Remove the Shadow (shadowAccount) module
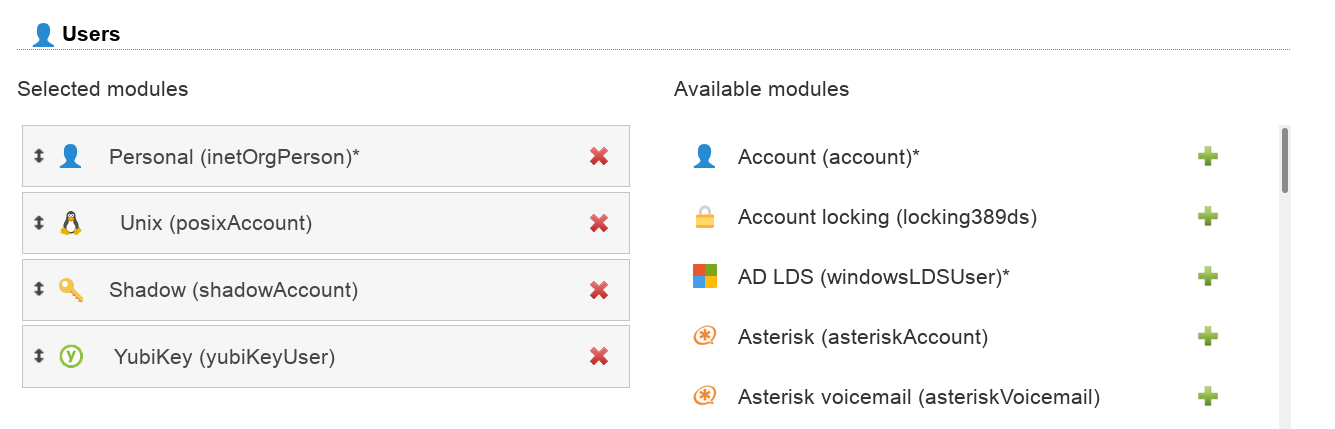Screen dimensions: 1335x429 pyautogui.click(x=599, y=290)
